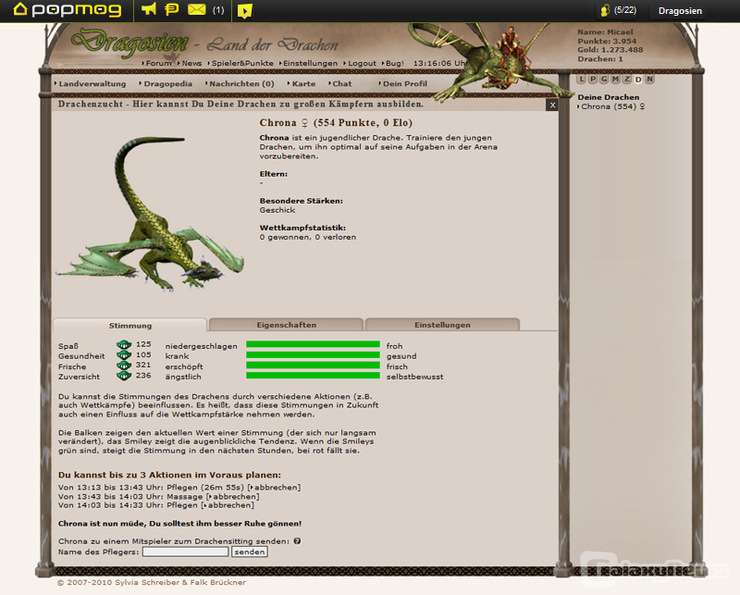740x595 pixels.
Task: Click the Deine Drachen heading
Action: click(608, 97)
